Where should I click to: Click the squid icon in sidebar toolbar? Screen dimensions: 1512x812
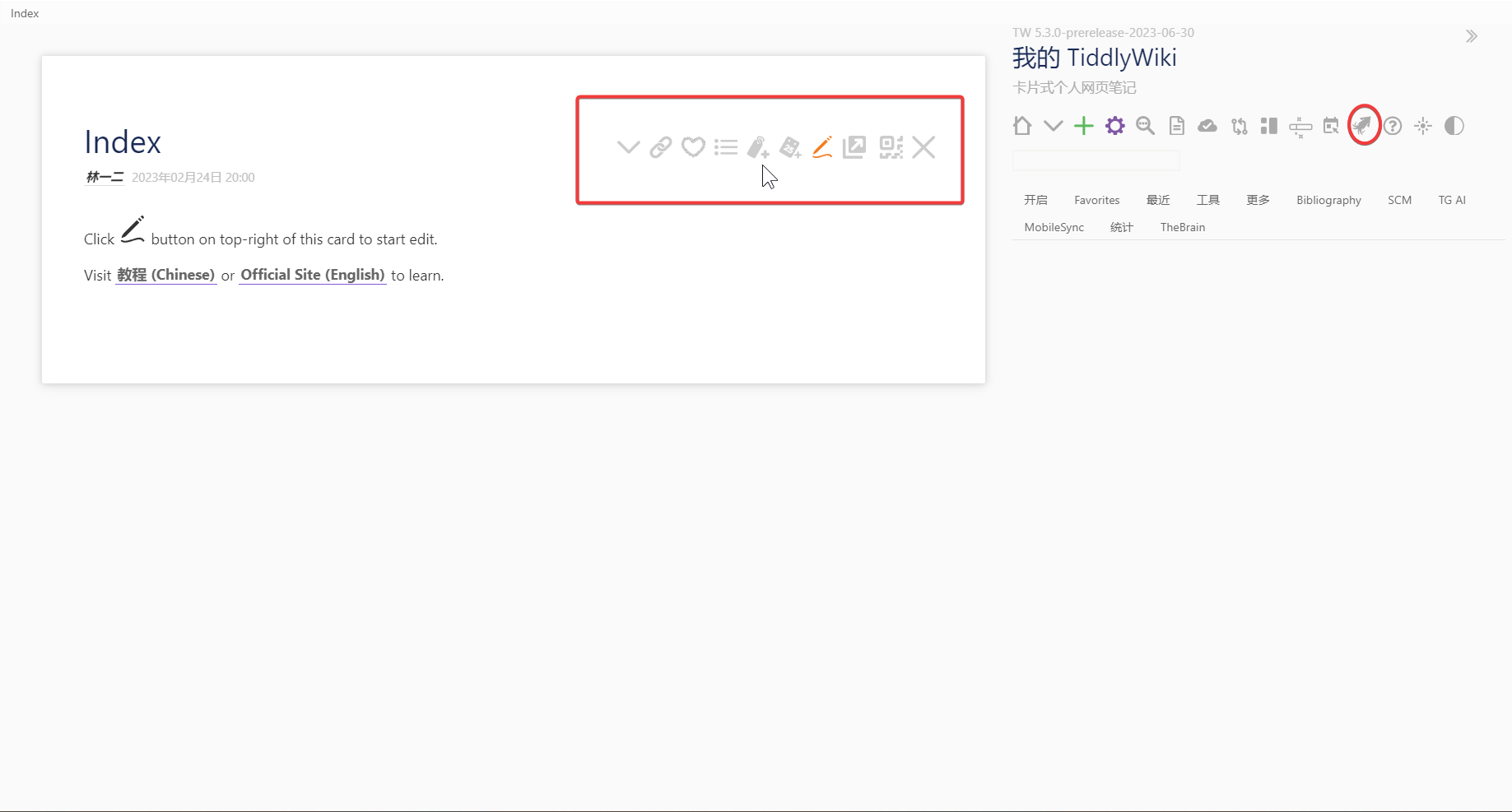(1363, 125)
